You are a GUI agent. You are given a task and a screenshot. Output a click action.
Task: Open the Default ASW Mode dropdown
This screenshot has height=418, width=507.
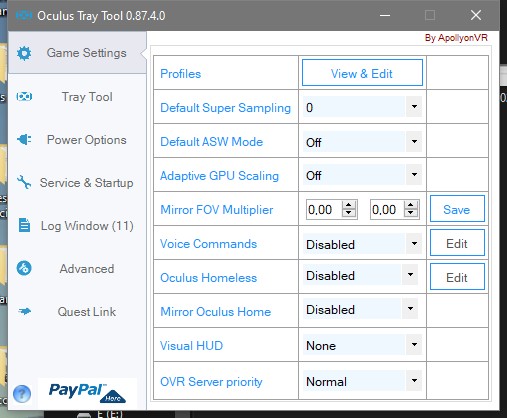point(414,141)
